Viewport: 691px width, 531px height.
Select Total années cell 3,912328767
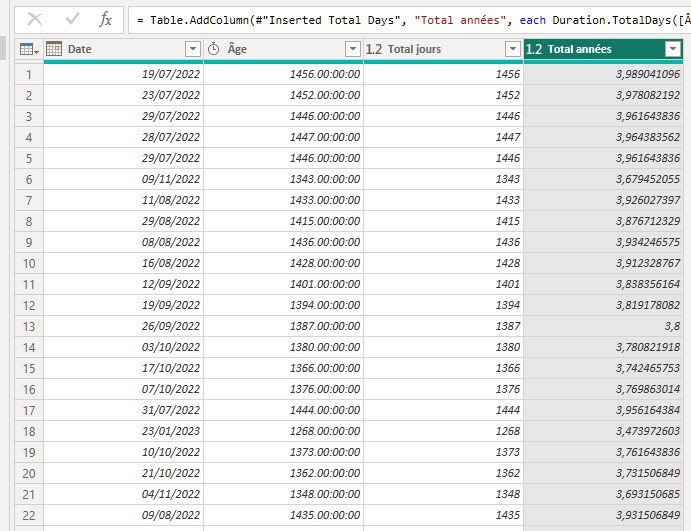point(603,264)
